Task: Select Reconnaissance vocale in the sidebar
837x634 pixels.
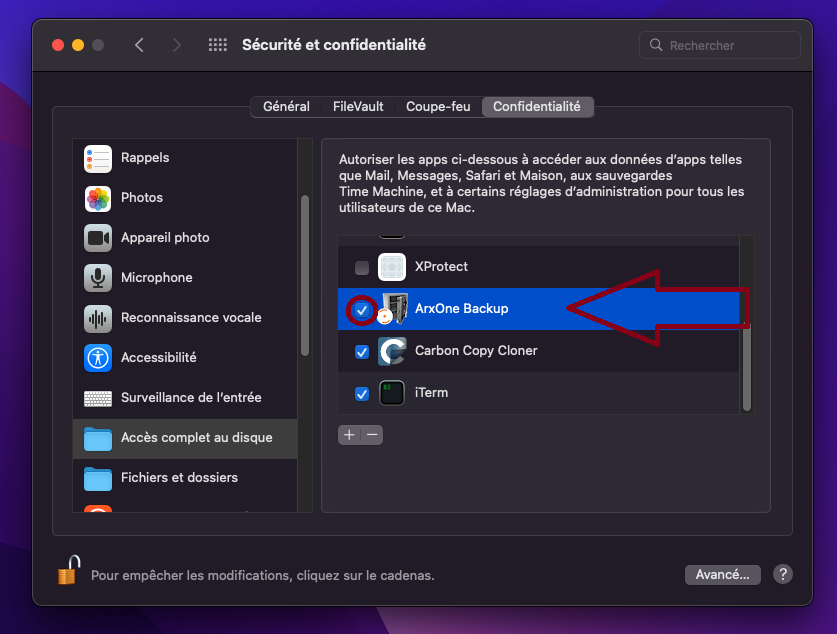Action: tap(98, 318)
